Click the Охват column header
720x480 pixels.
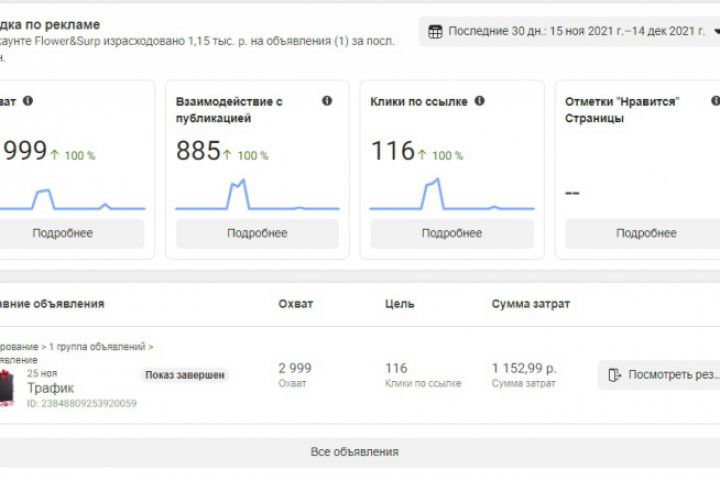(x=296, y=304)
